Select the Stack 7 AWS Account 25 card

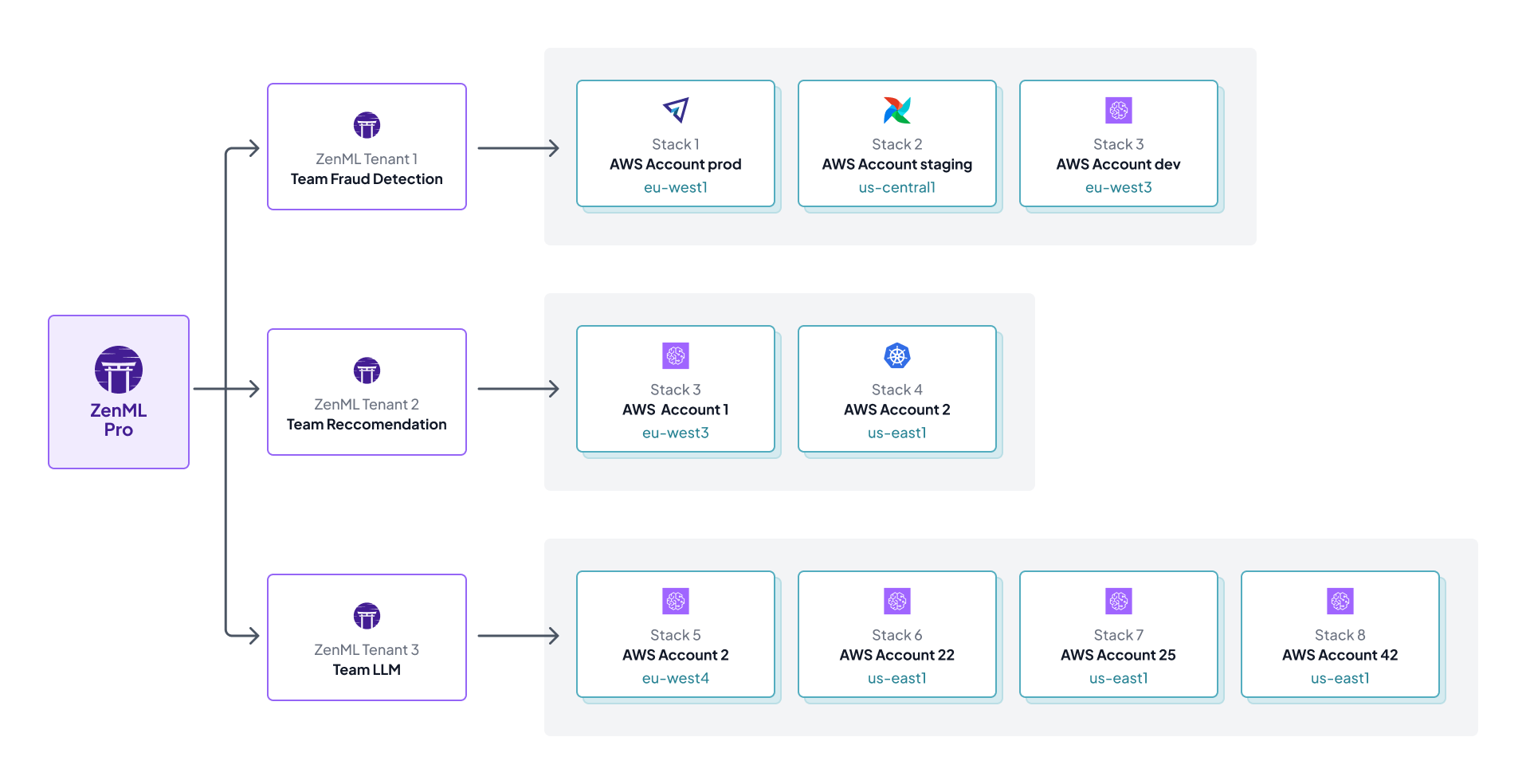pos(1118,635)
